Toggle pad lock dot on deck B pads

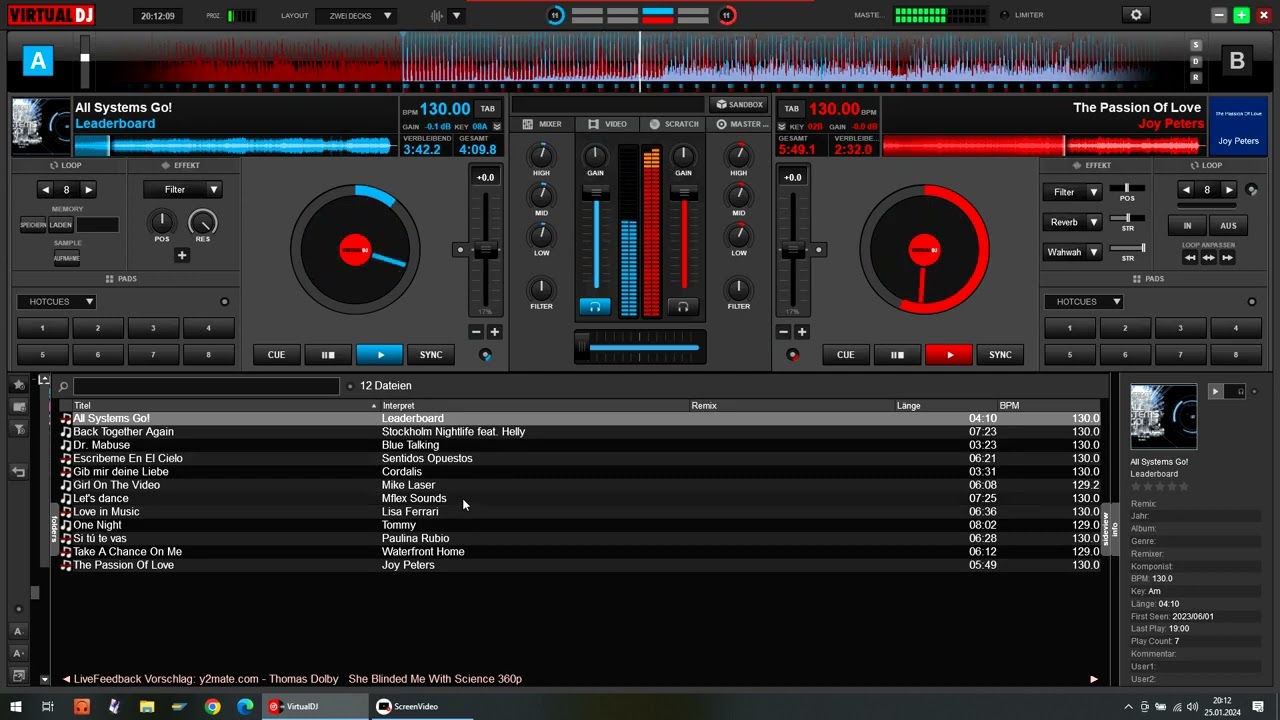(x=1252, y=302)
